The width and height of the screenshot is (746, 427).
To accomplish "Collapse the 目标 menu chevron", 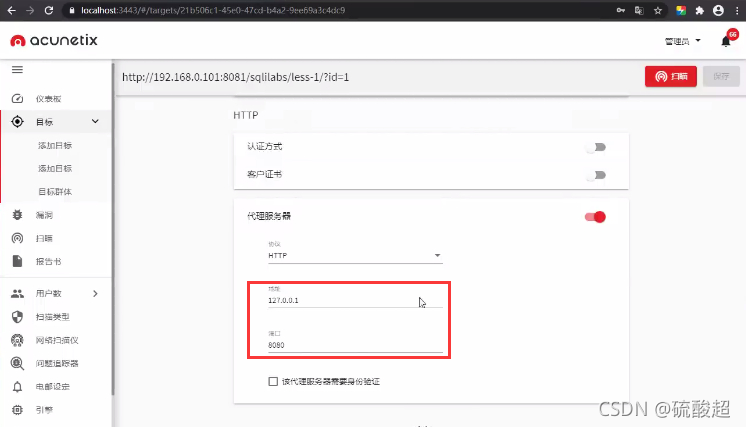I will pos(95,121).
